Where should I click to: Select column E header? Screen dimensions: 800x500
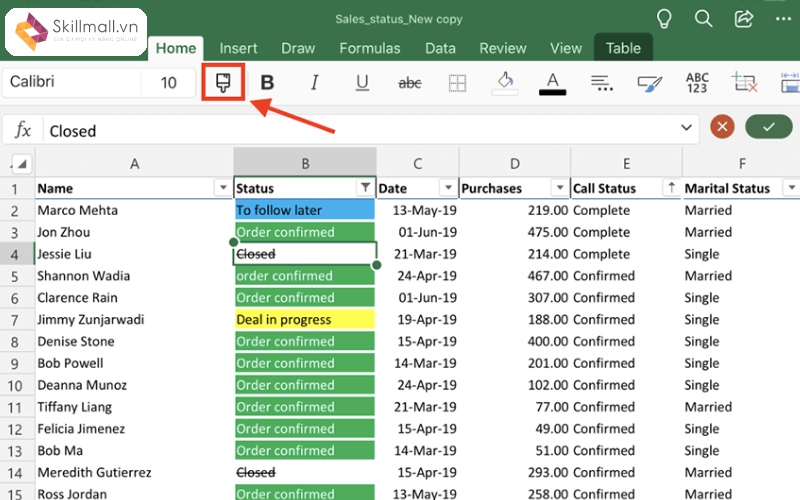[x=626, y=164]
